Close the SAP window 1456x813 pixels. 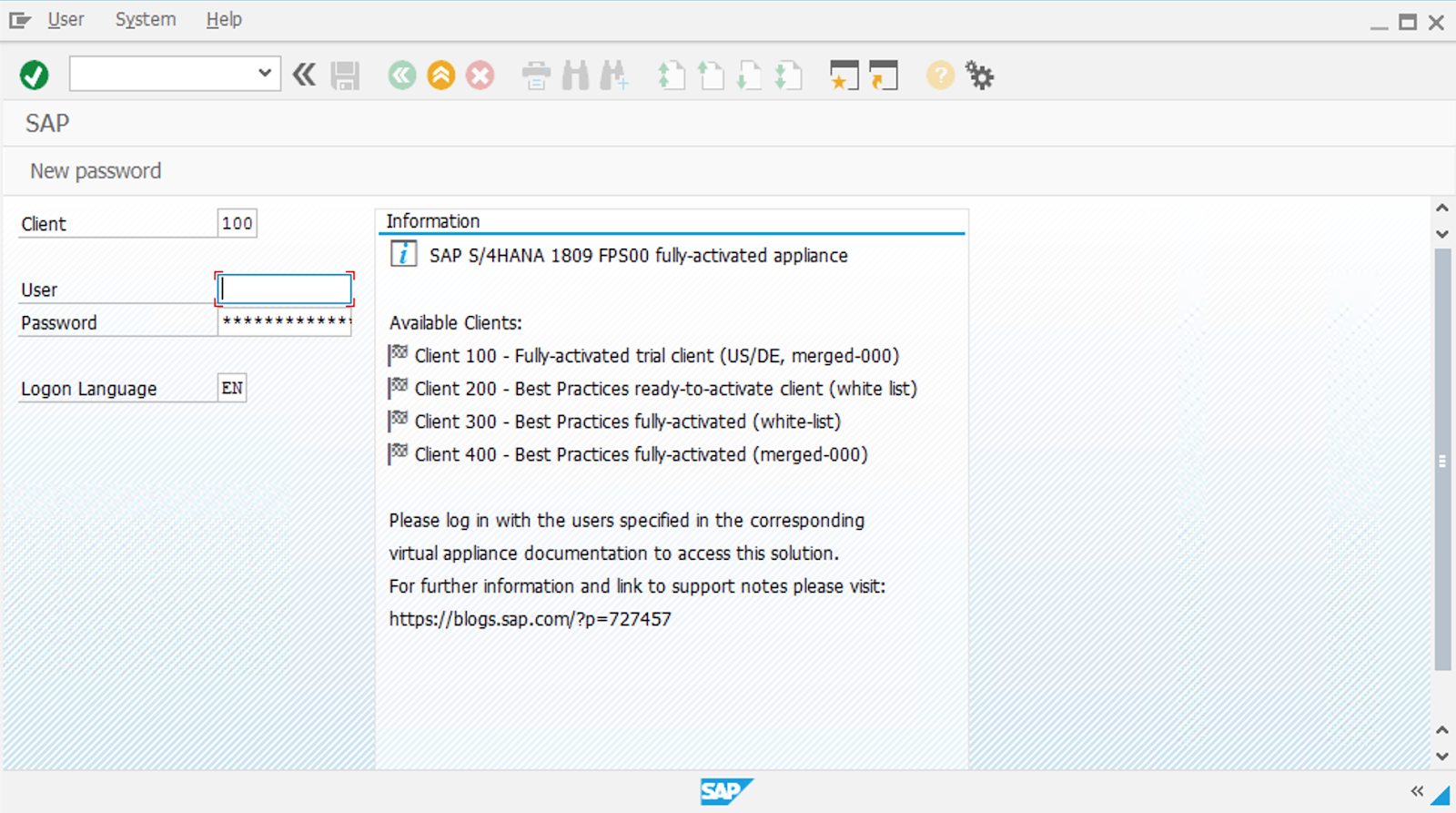coord(1436,22)
